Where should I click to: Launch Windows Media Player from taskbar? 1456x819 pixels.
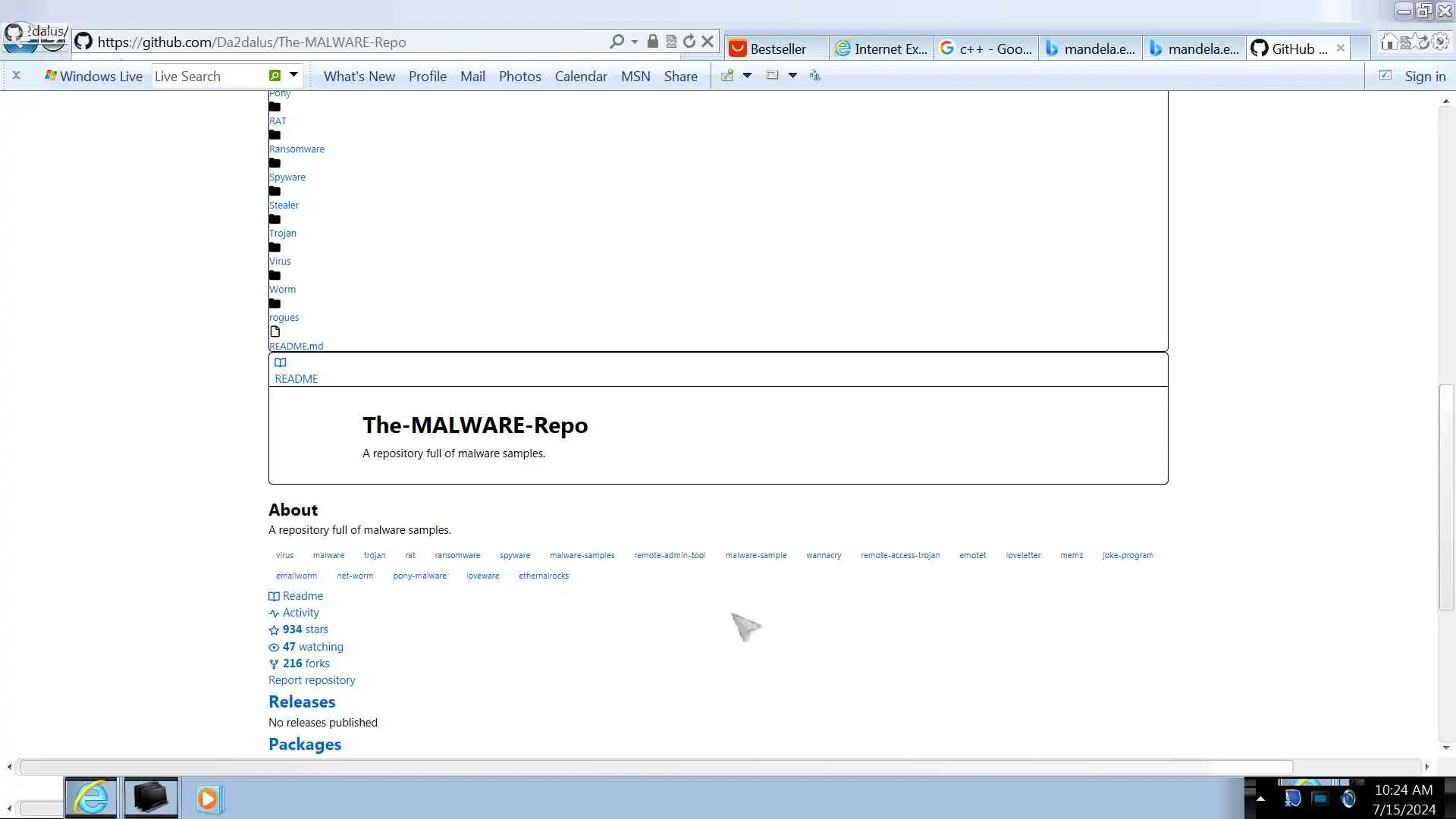[x=209, y=799]
